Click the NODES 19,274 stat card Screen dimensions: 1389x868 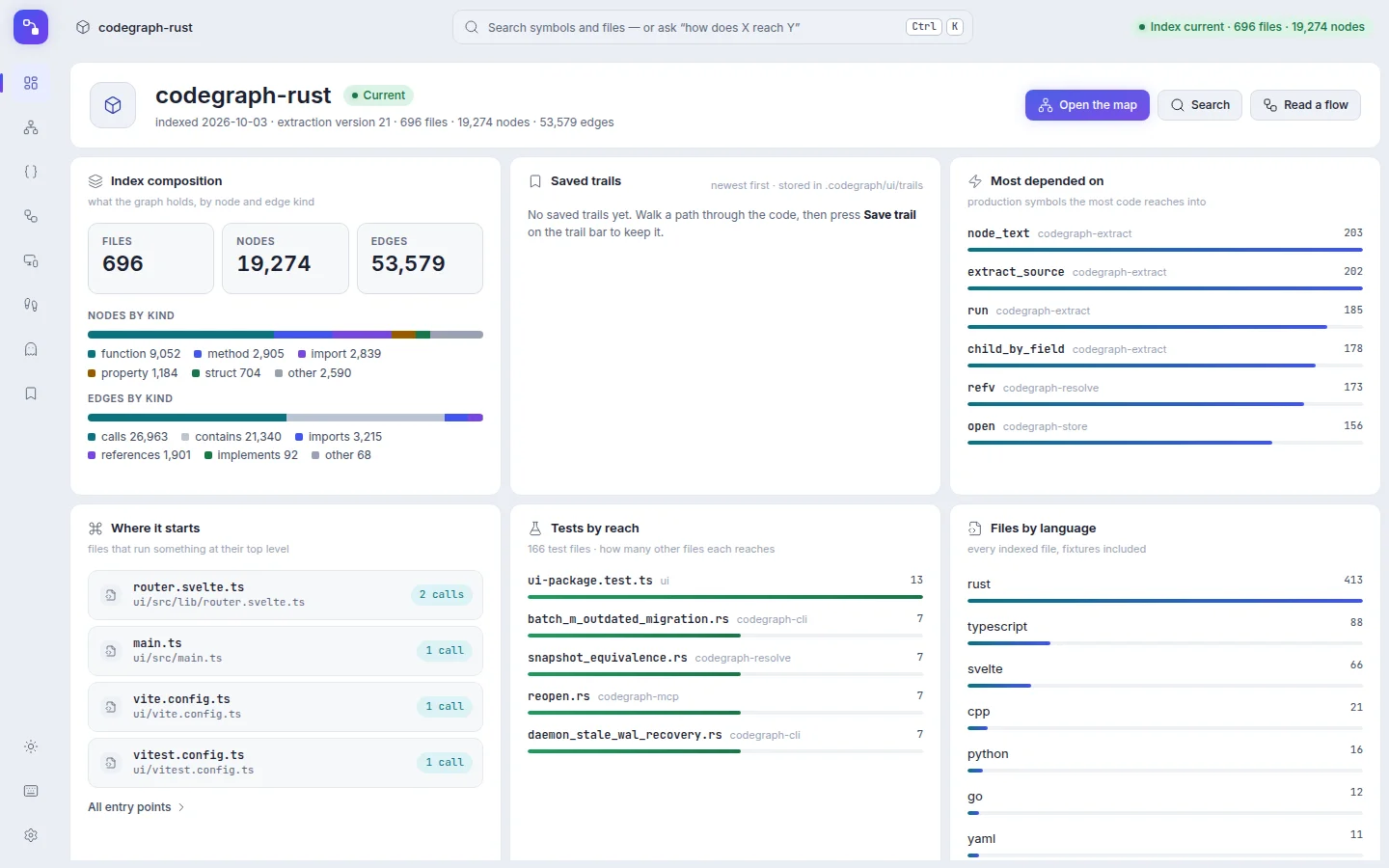click(x=286, y=258)
